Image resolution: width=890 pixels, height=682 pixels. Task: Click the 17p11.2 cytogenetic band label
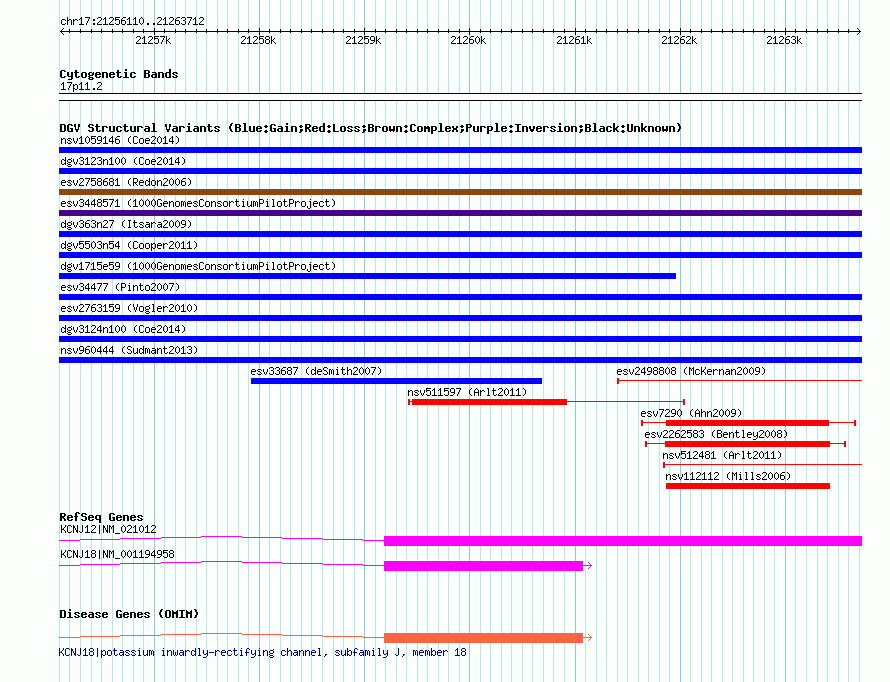[x=81, y=86]
